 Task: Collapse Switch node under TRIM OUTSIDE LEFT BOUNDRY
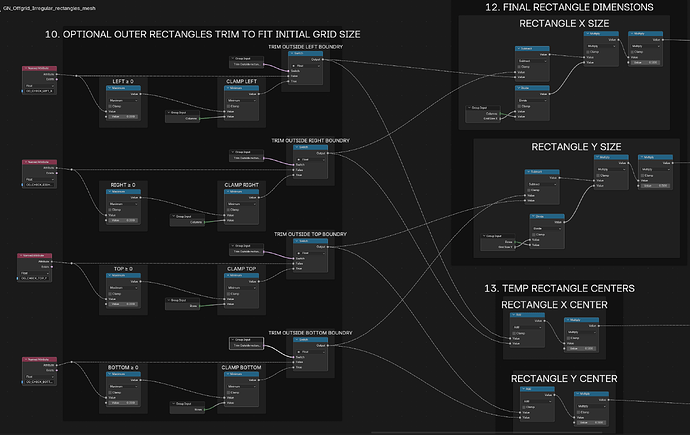tap(291, 53)
